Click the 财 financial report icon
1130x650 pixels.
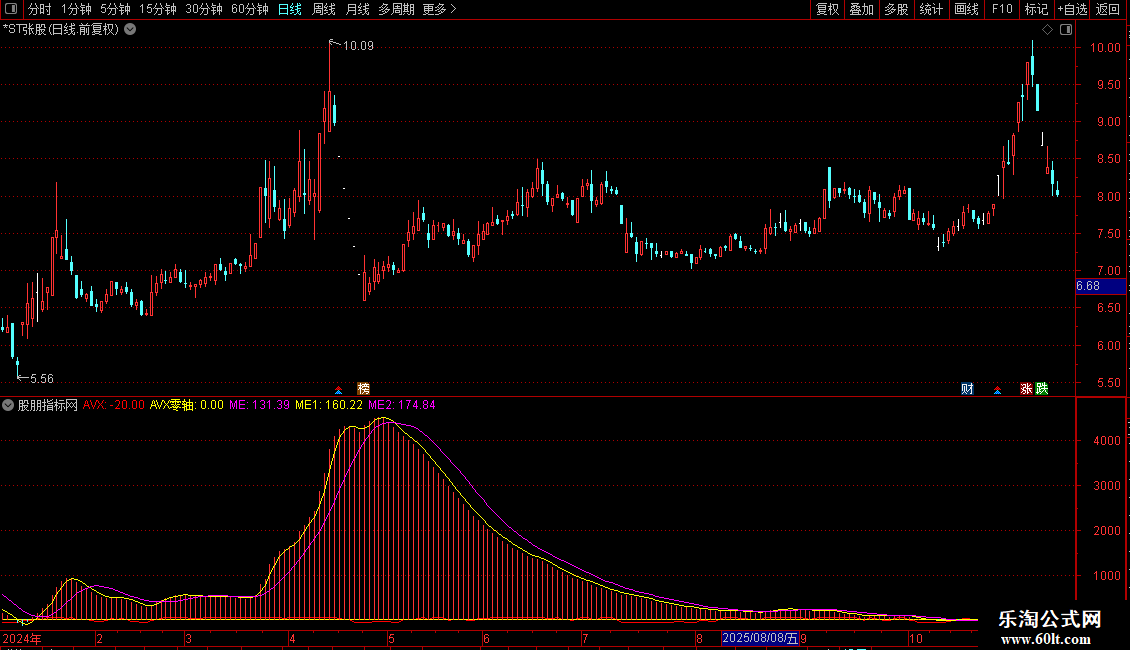(967, 388)
